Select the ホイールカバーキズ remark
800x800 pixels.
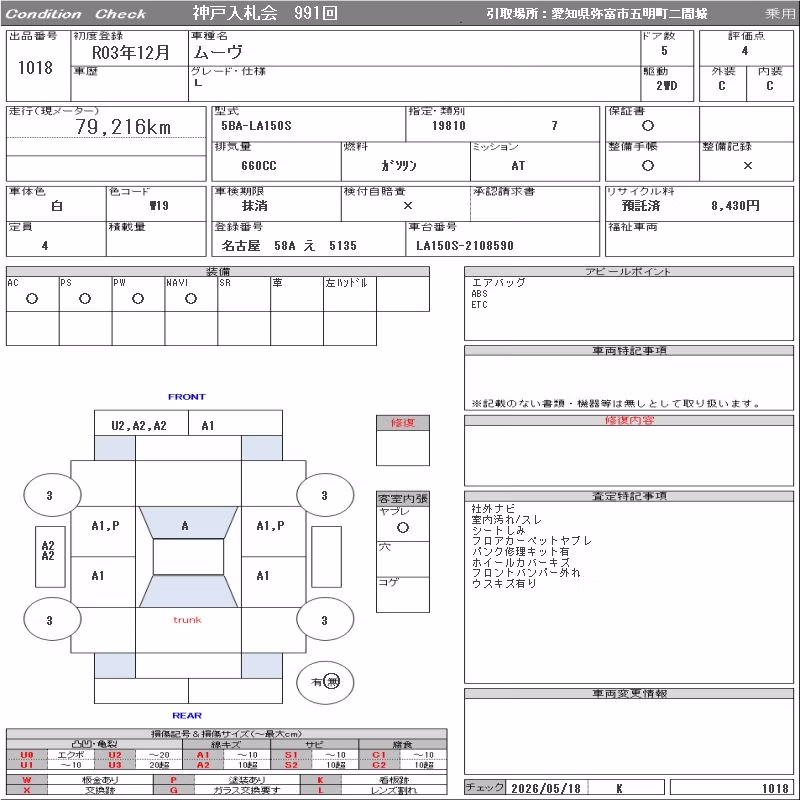pyautogui.click(x=520, y=562)
